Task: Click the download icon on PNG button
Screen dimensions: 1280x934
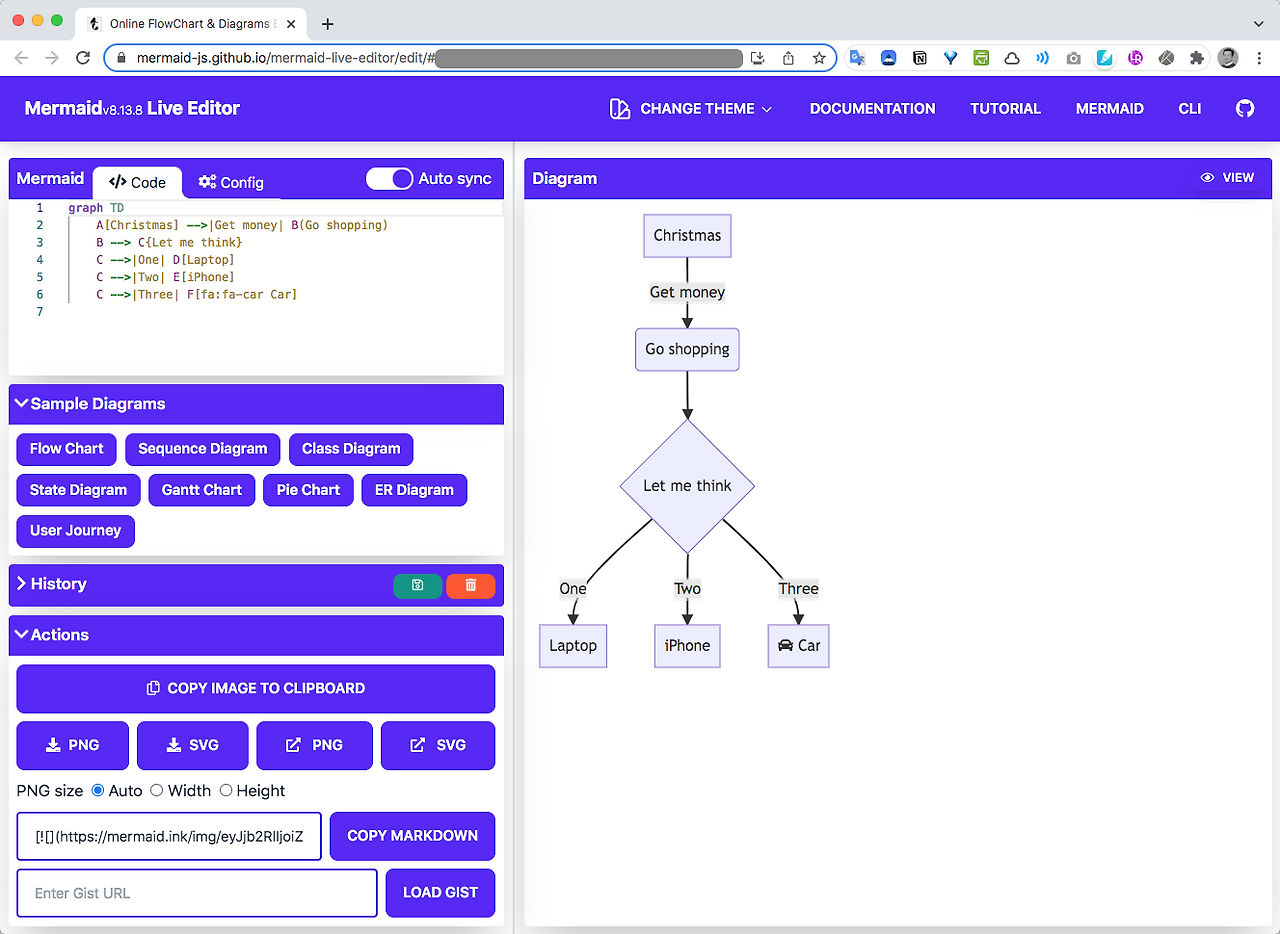Action: click(x=55, y=745)
